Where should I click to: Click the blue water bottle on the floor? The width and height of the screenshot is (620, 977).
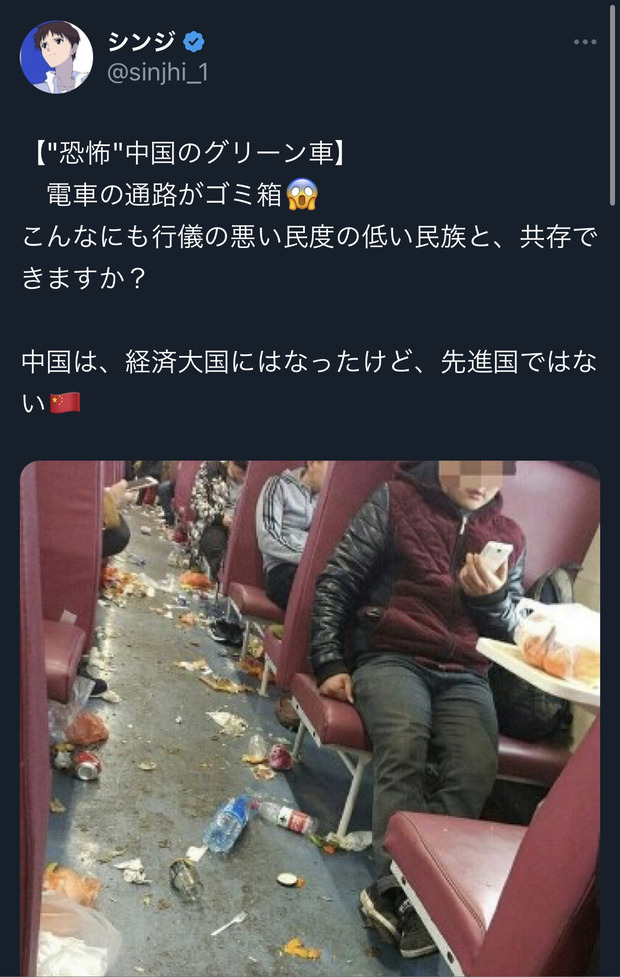(x=227, y=822)
